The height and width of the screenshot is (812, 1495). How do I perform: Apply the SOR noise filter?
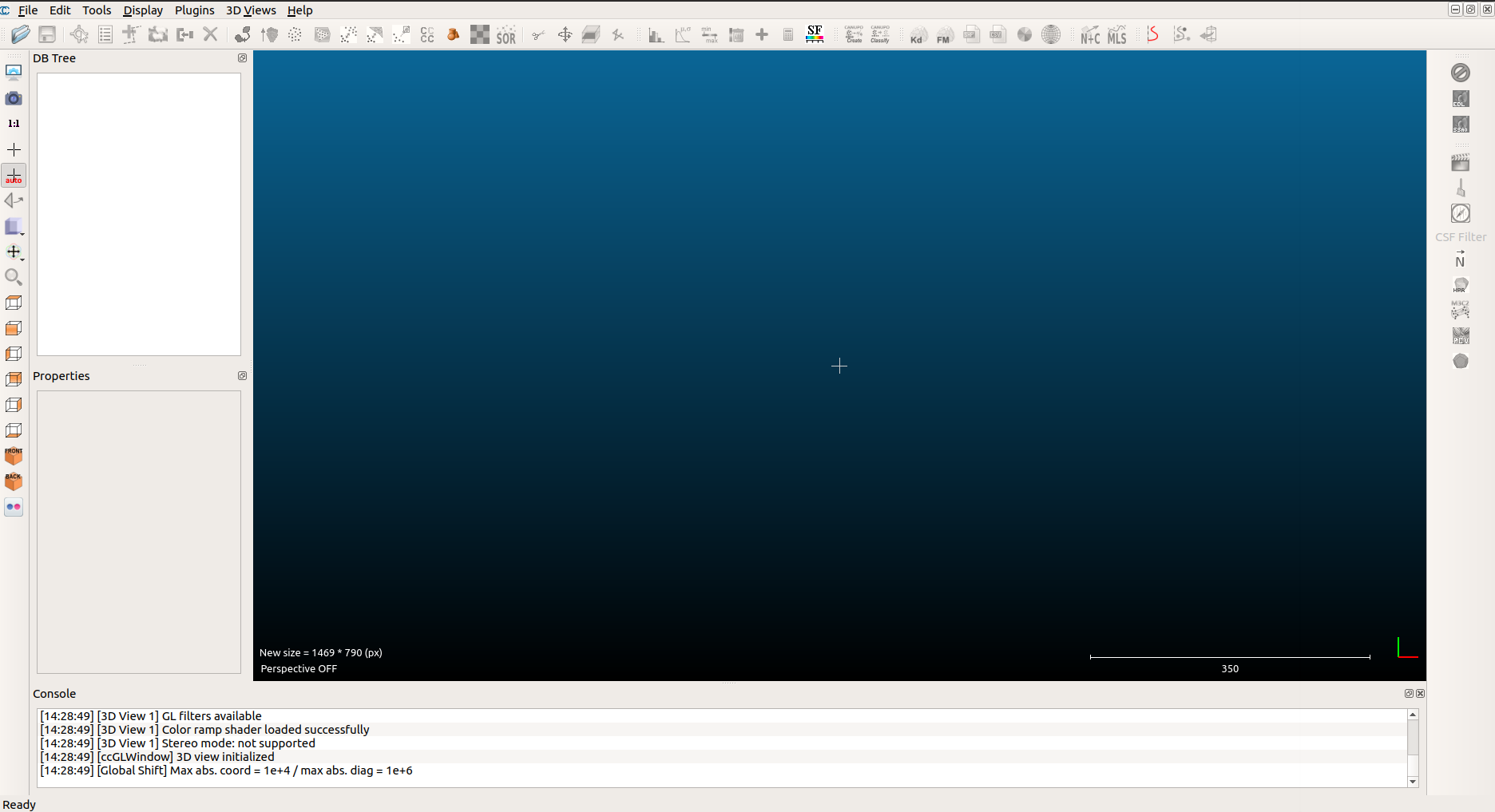click(506, 34)
